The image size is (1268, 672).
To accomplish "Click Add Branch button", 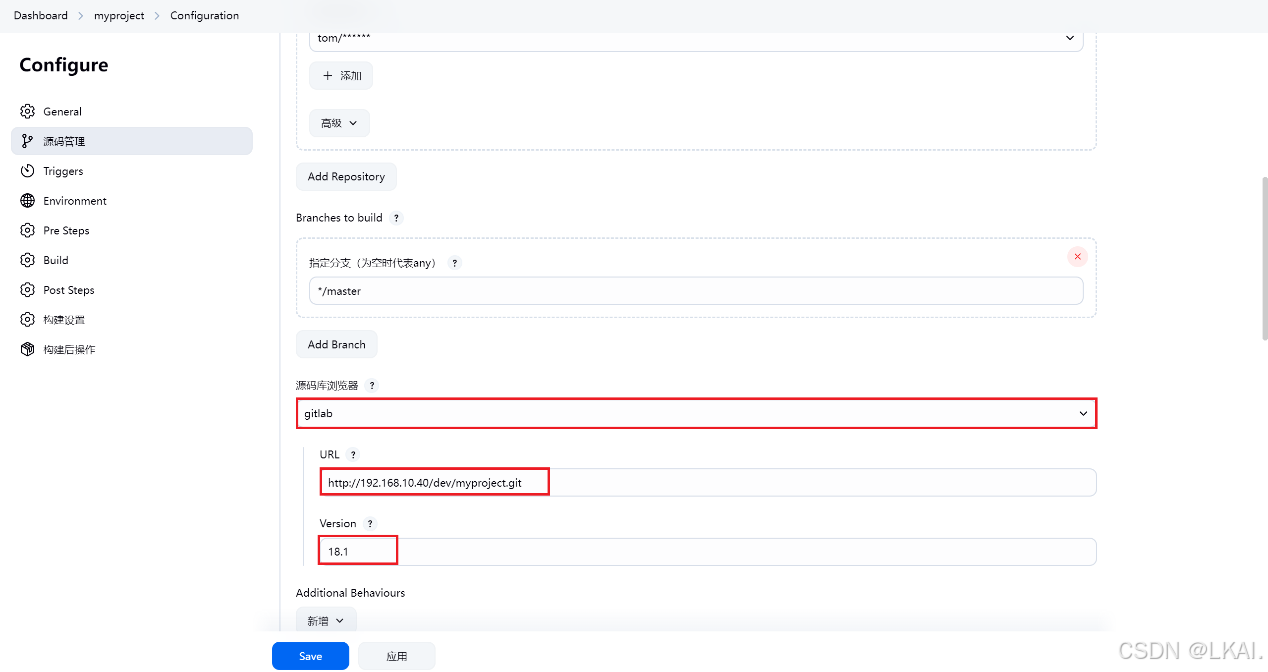I will click(x=336, y=345).
